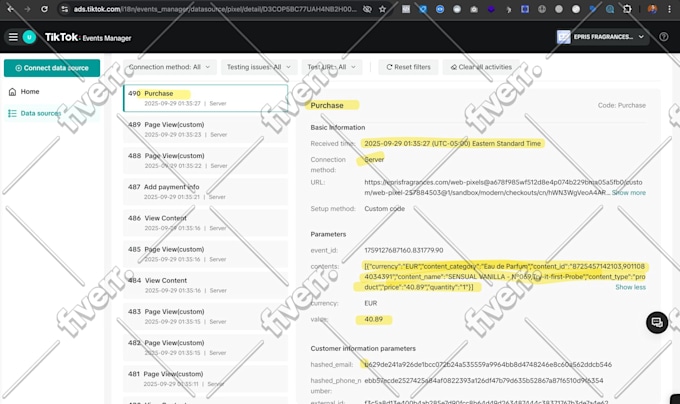
Task: Select event 489 Page View(custom)
Action: [x=206, y=129]
